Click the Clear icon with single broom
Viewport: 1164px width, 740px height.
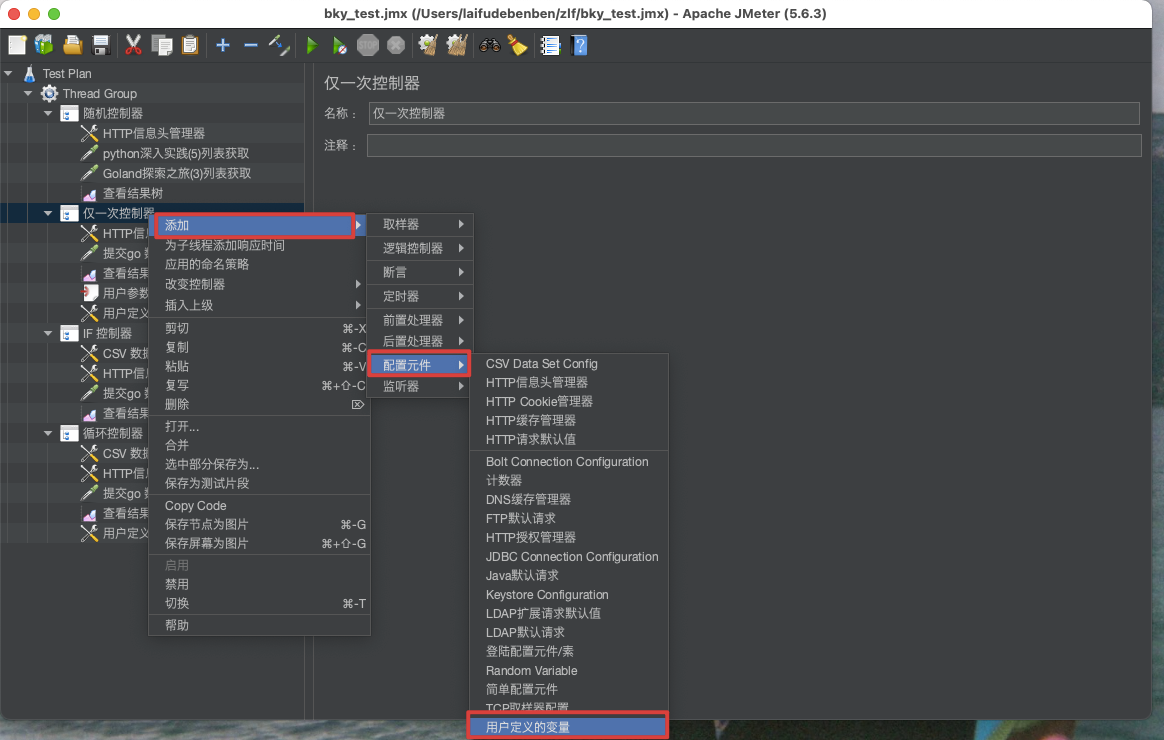tap(428, 45)
